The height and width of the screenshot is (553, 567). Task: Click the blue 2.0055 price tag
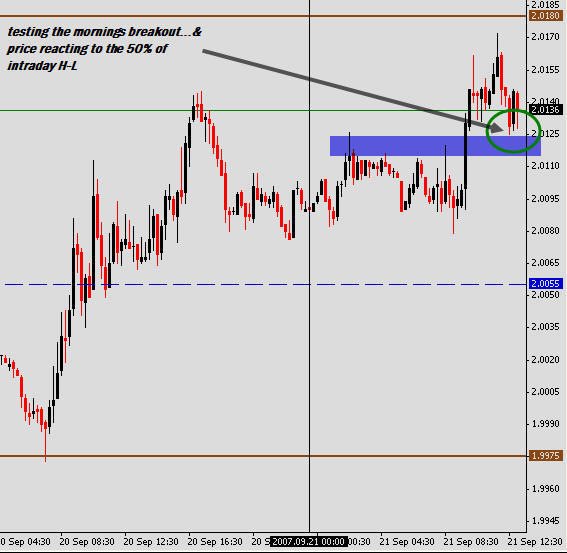point(546,284)
